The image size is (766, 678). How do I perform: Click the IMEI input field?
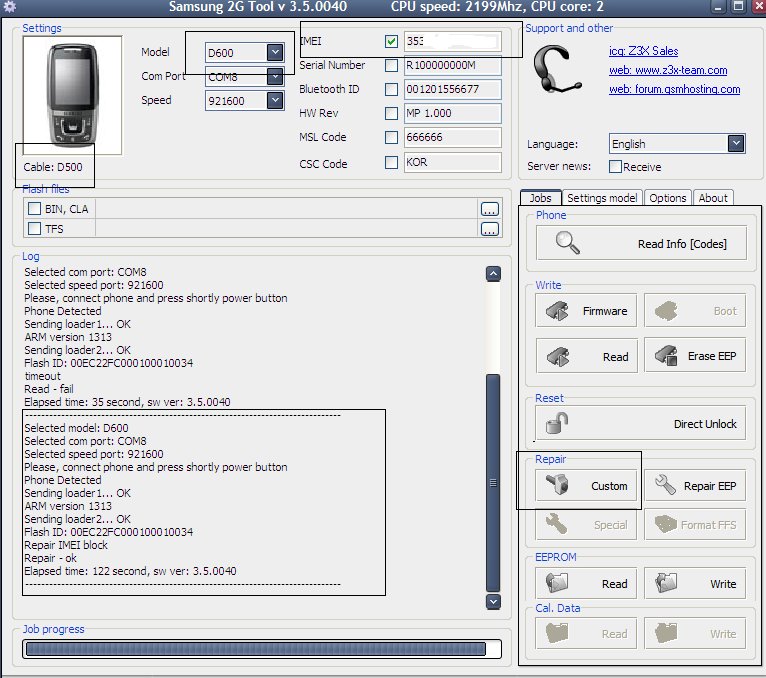click(452, 41)
